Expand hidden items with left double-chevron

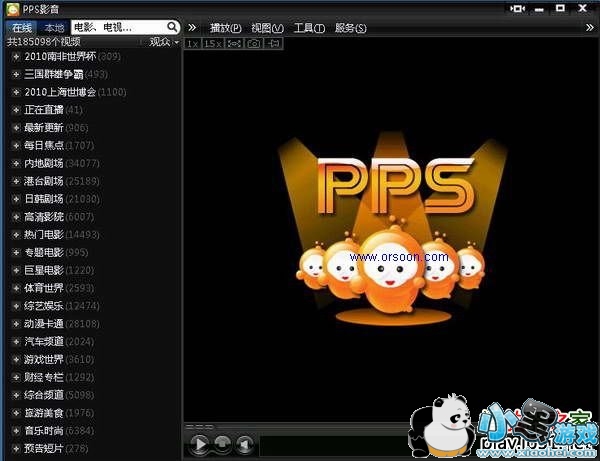pyautogui.click(x=192, y=28)
